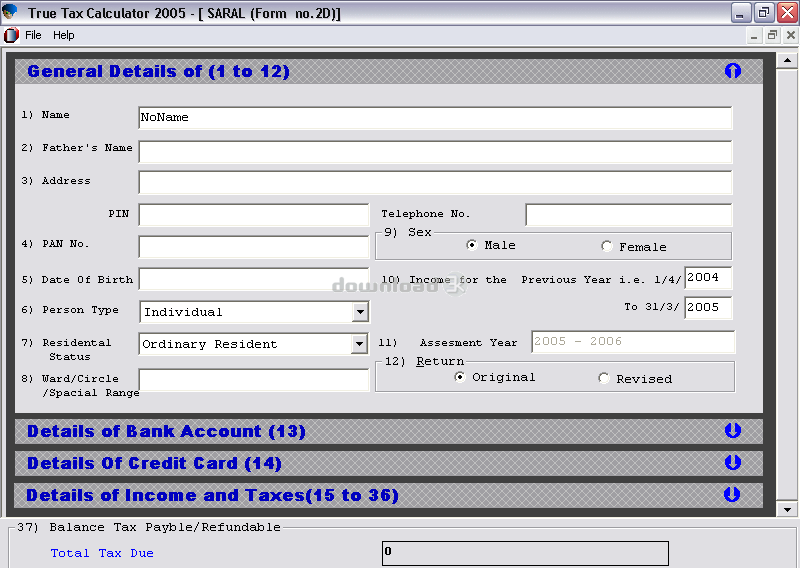Click the vertical scrollbar down arrow

point(787,509)
